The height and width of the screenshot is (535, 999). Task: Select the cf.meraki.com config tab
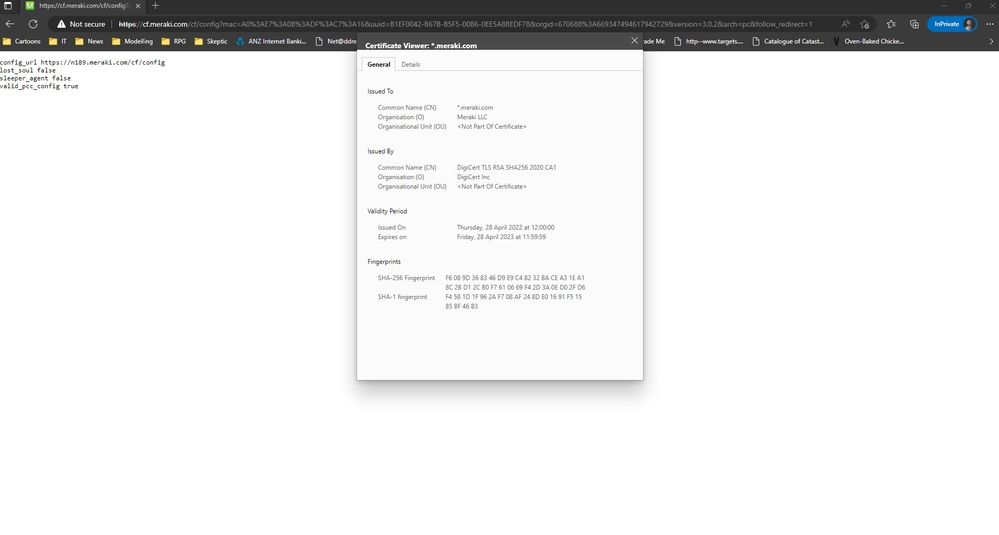tap(83, 6)
